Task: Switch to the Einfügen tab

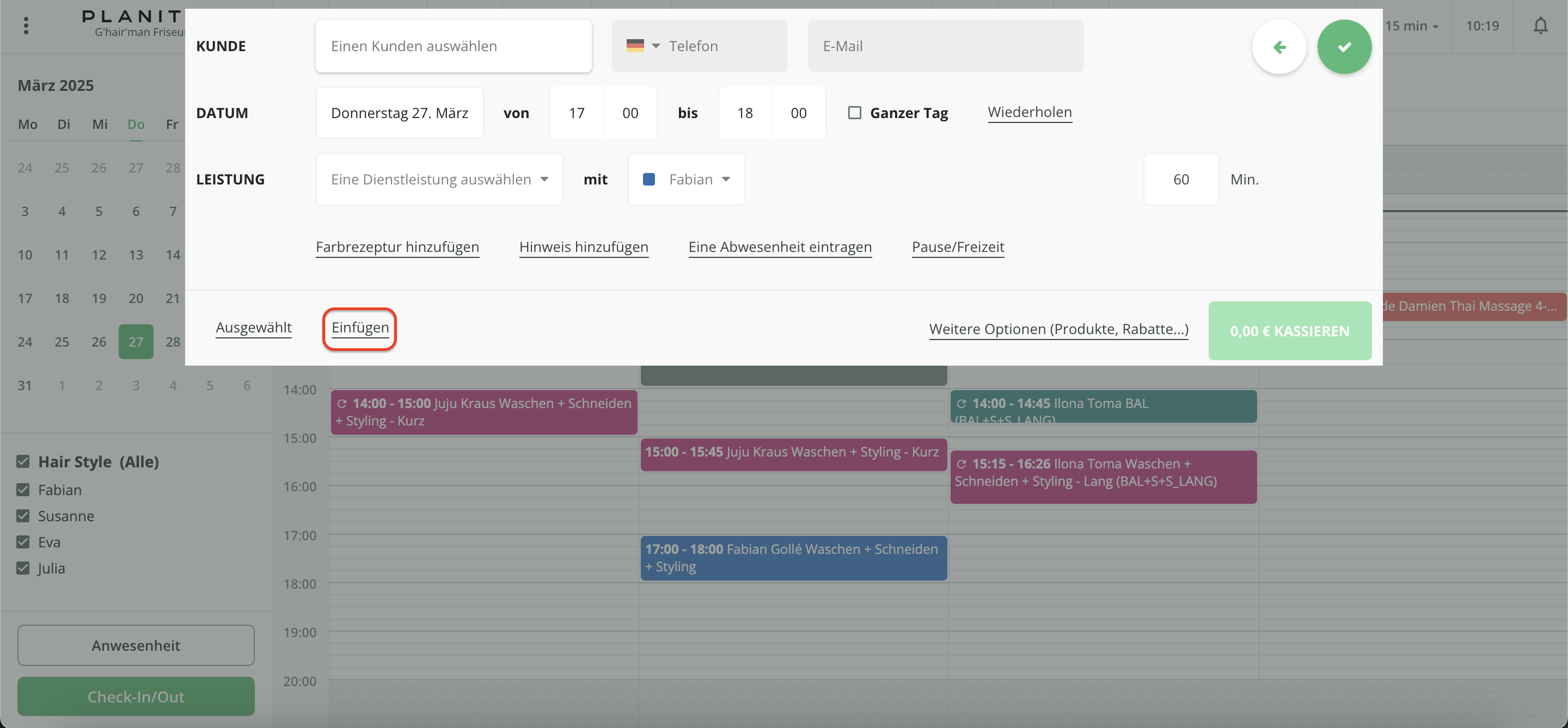Action: pyautogui.click(x=360, y=327)
